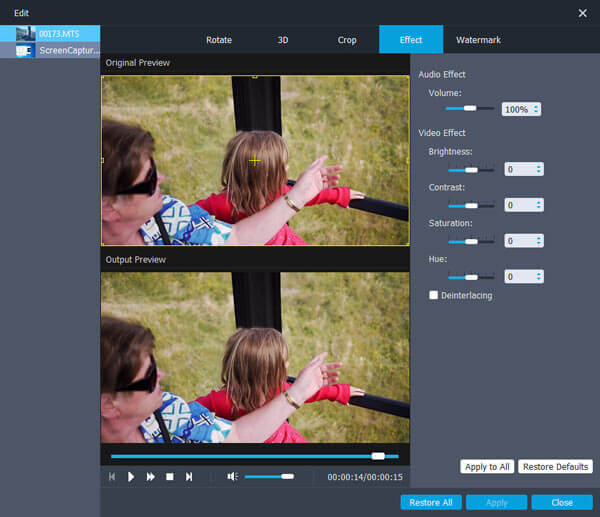
Task: Click the Restore Defaults button
Action: (x=555, y=467)
